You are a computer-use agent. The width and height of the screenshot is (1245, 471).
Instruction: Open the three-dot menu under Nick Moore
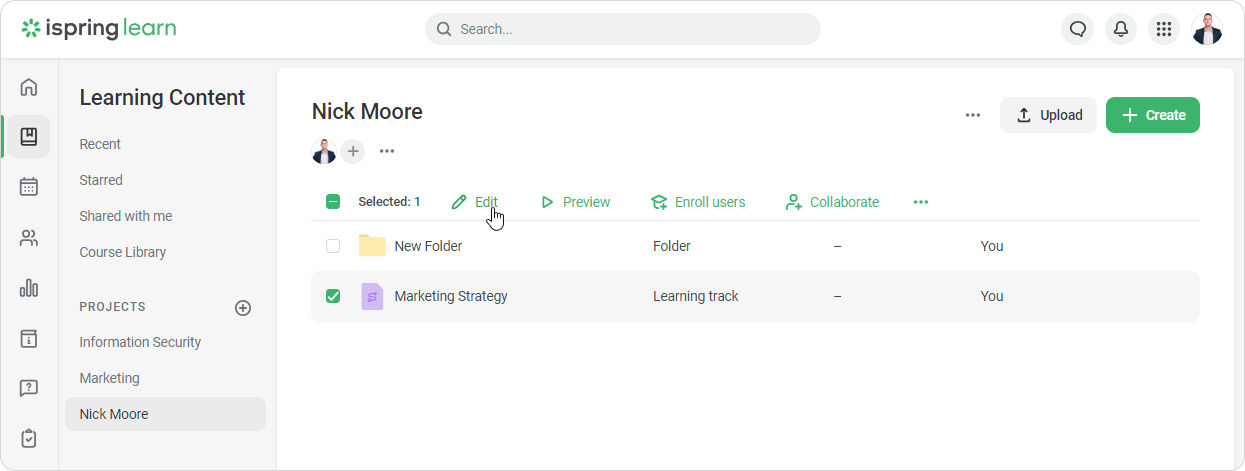tap(387, 151)
